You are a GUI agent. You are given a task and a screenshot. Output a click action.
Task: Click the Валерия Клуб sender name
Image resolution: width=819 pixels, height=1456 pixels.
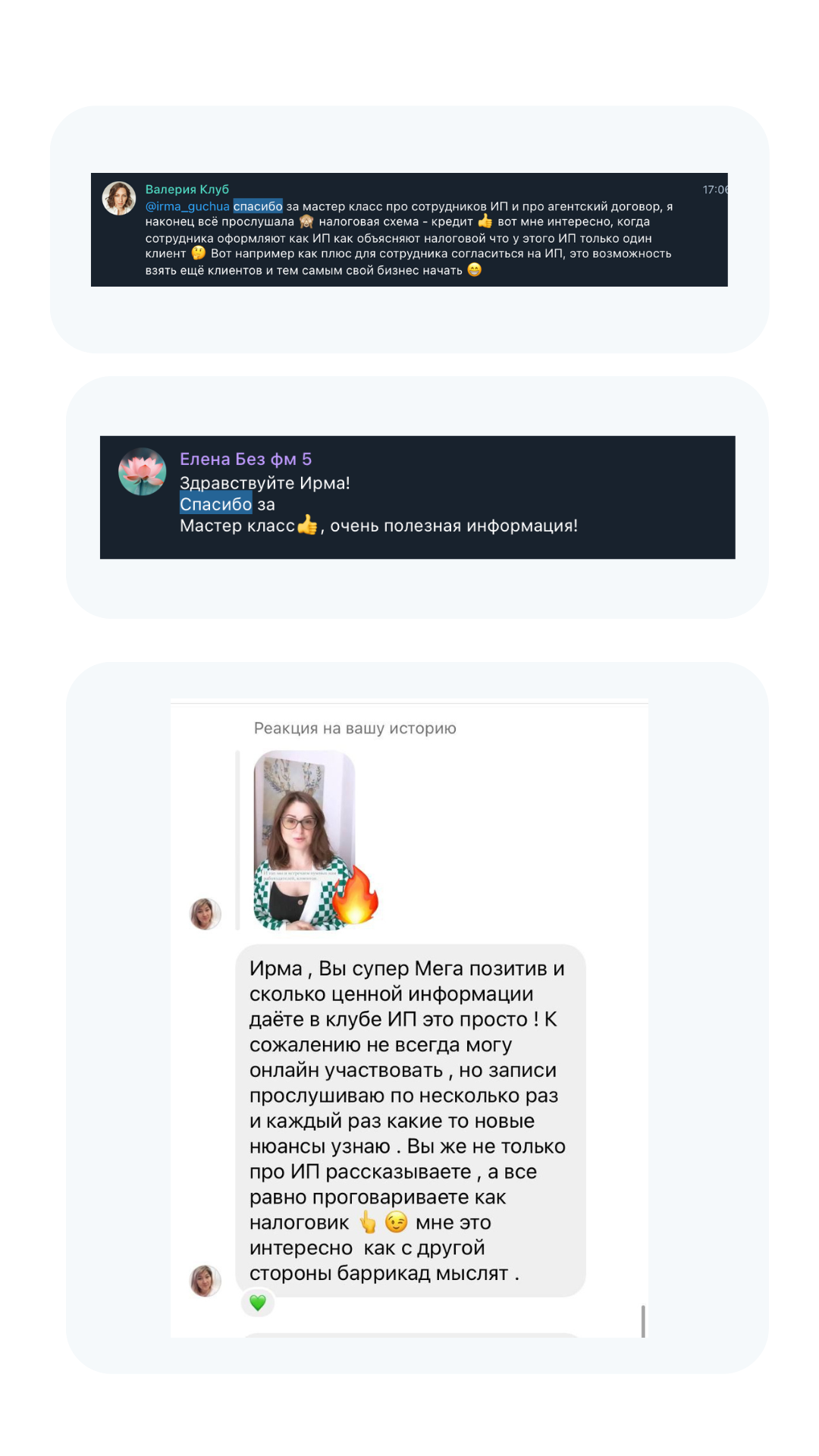(187, 190)
